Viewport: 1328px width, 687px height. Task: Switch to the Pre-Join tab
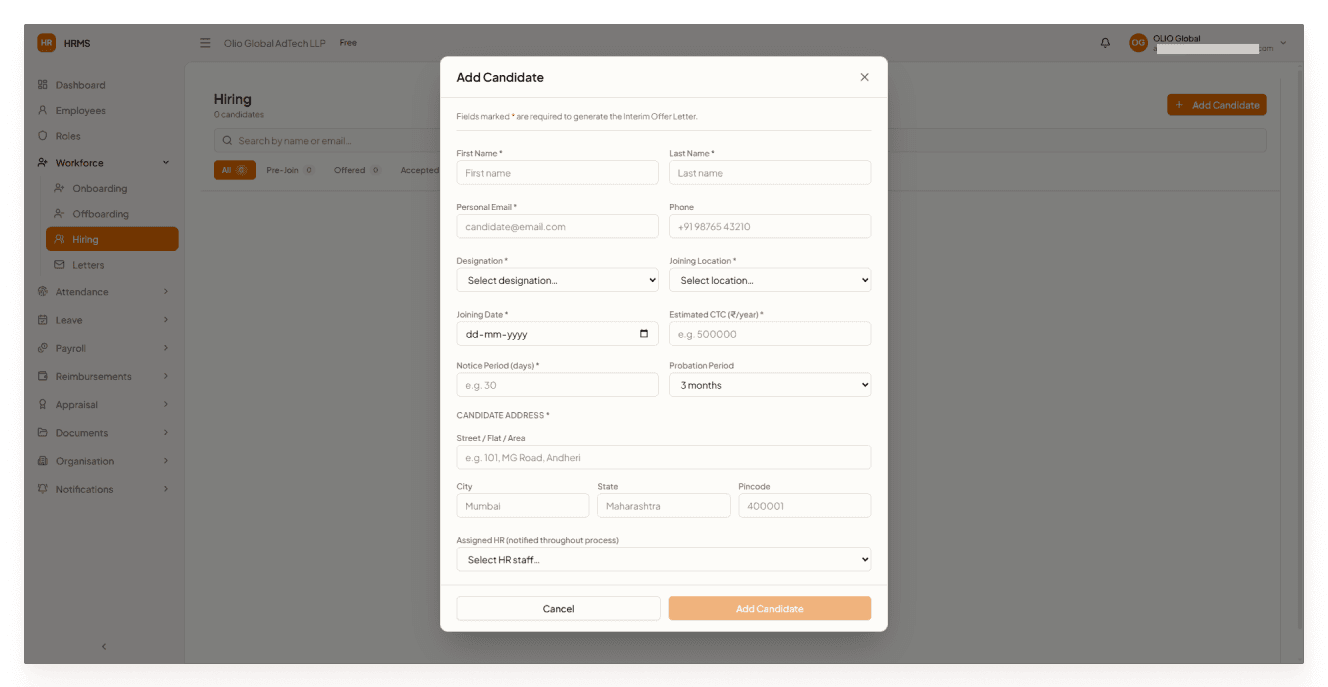click(290, 170)
